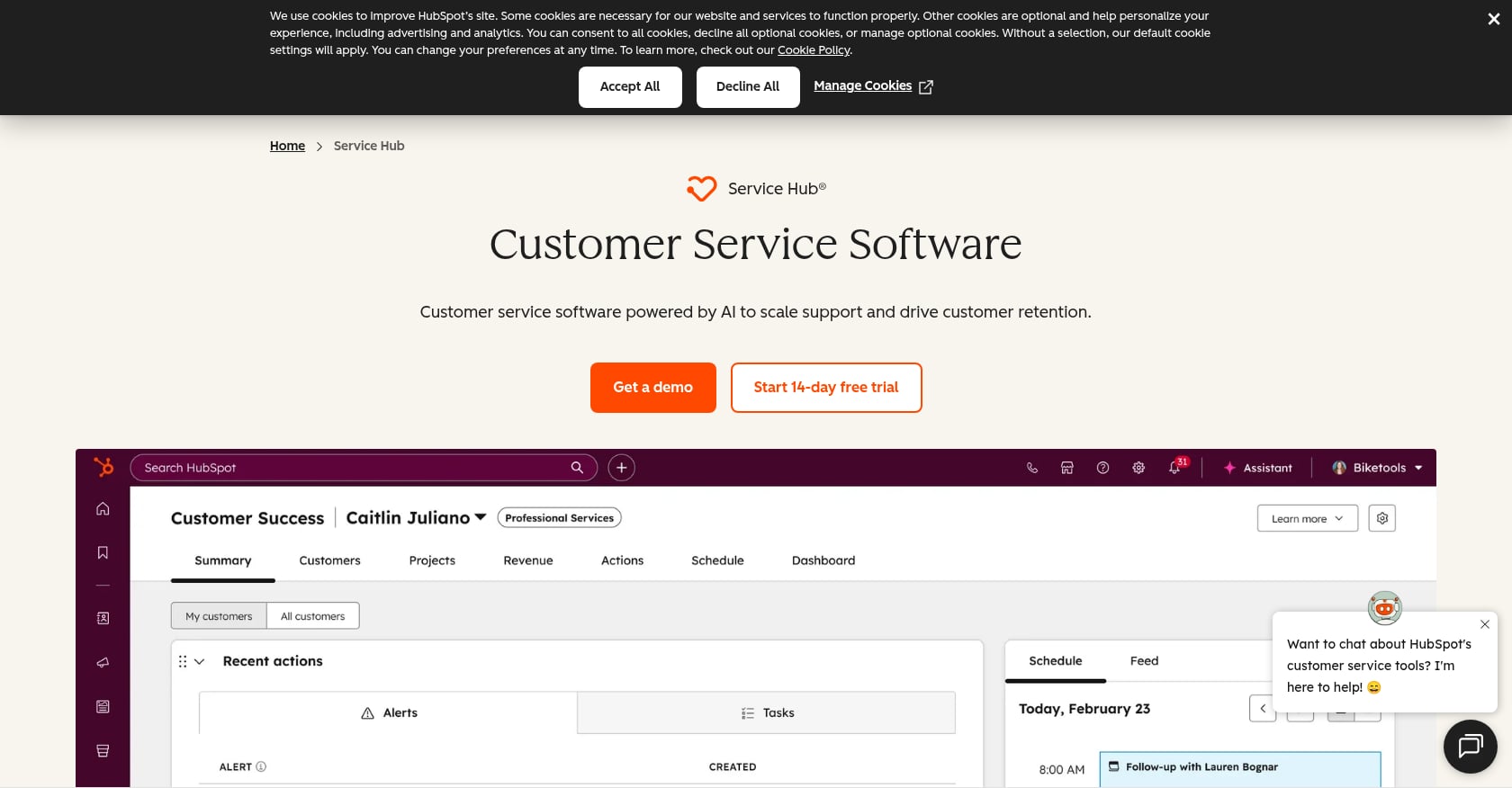Open notifications bell with 31 badge
1512x788 pixels.
pyautogui.click(x=1175, y=467)
